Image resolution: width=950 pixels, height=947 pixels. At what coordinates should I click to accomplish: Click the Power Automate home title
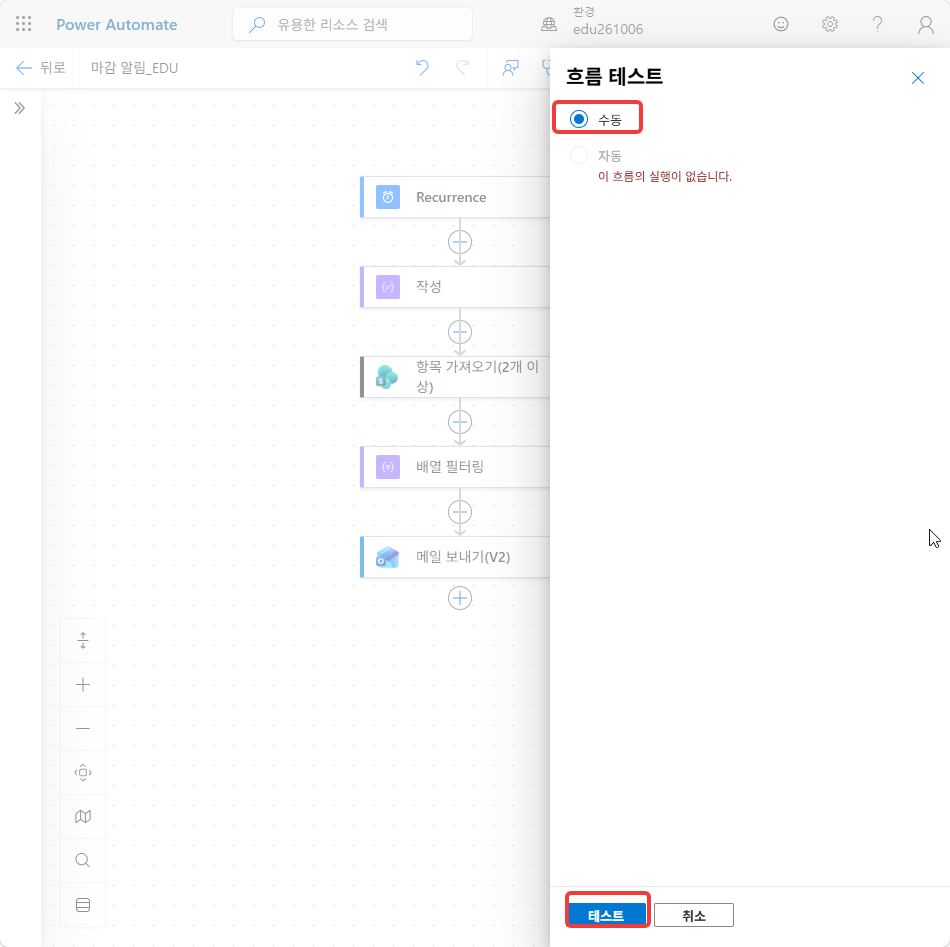pos(117,25)
